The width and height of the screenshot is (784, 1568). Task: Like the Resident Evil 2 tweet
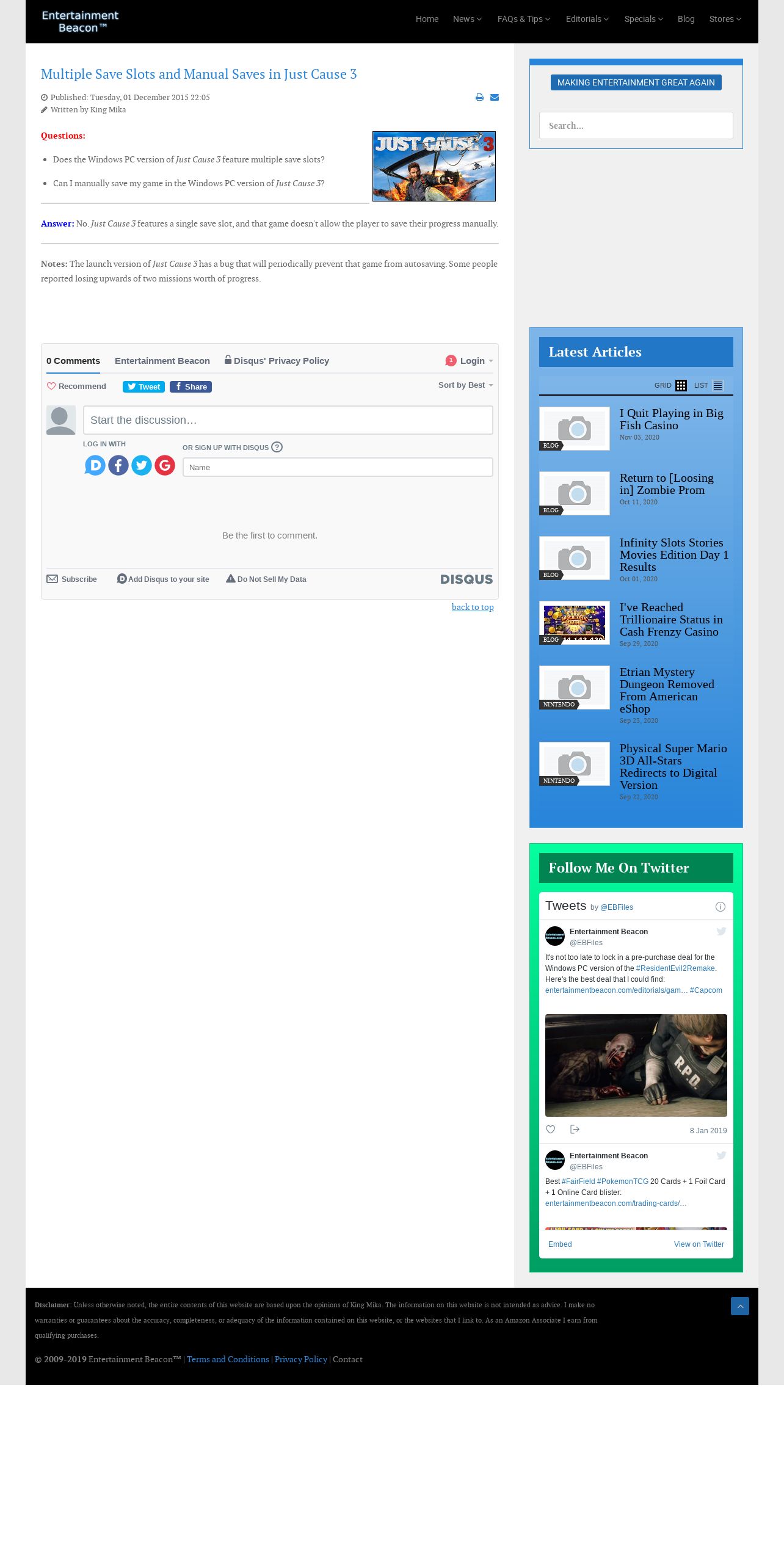pyautogui.click(x=550, y=1130)
